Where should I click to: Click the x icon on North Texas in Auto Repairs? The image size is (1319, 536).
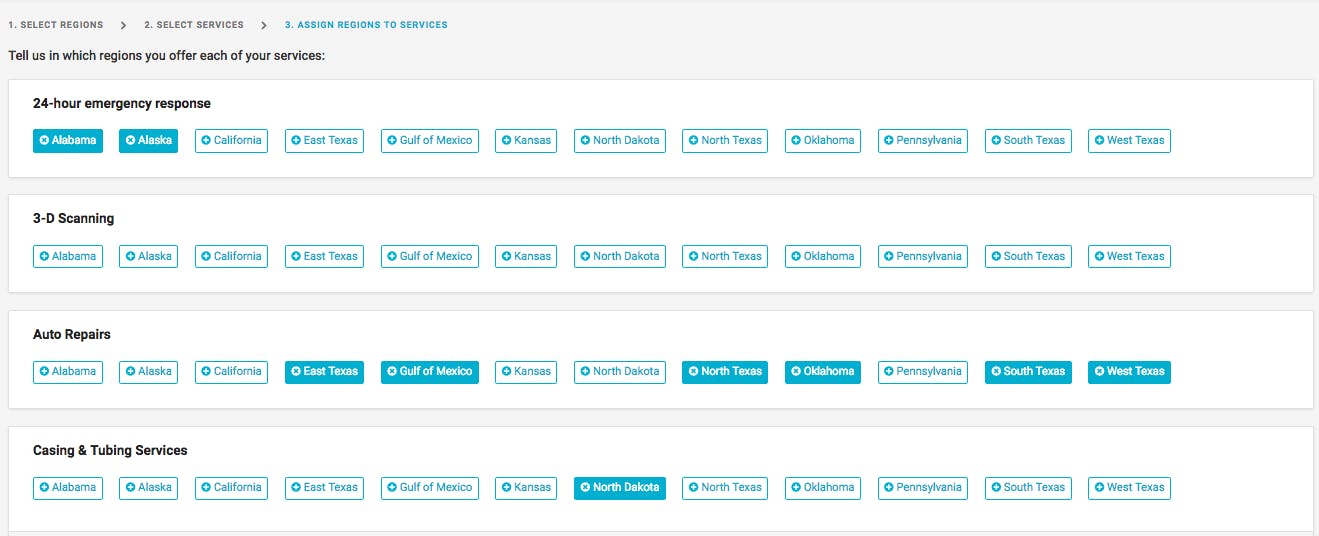[694, 372]
